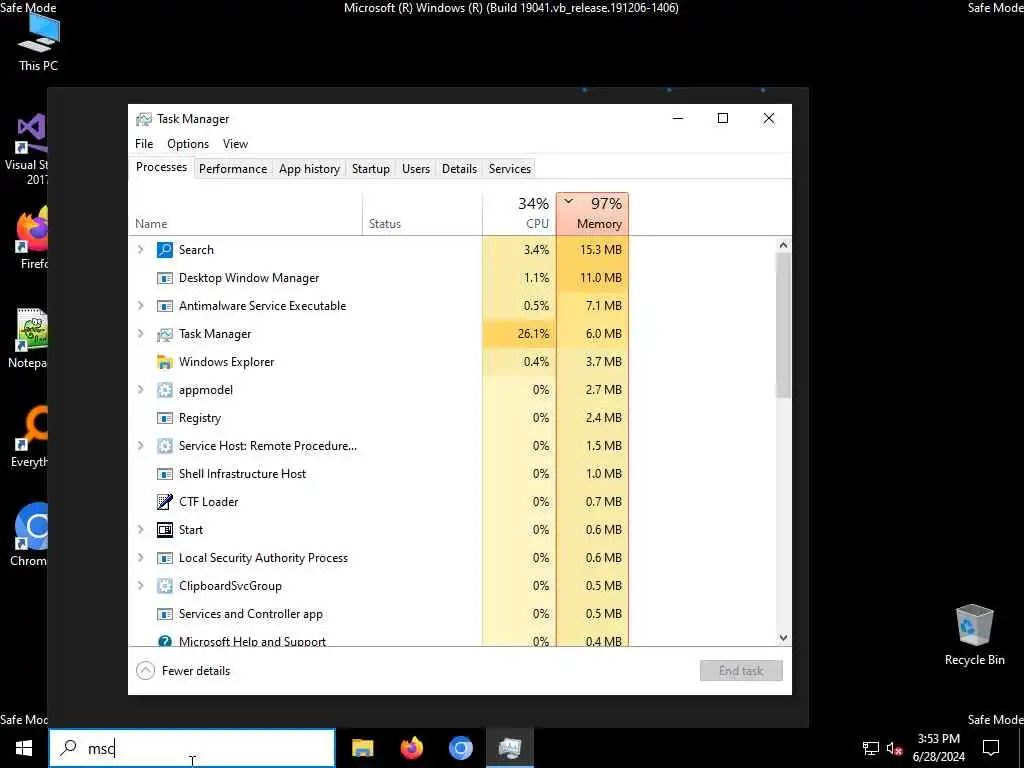Select the Shell Infrastructure Host name
1024x768 pixels.
(x=242, y=474)
